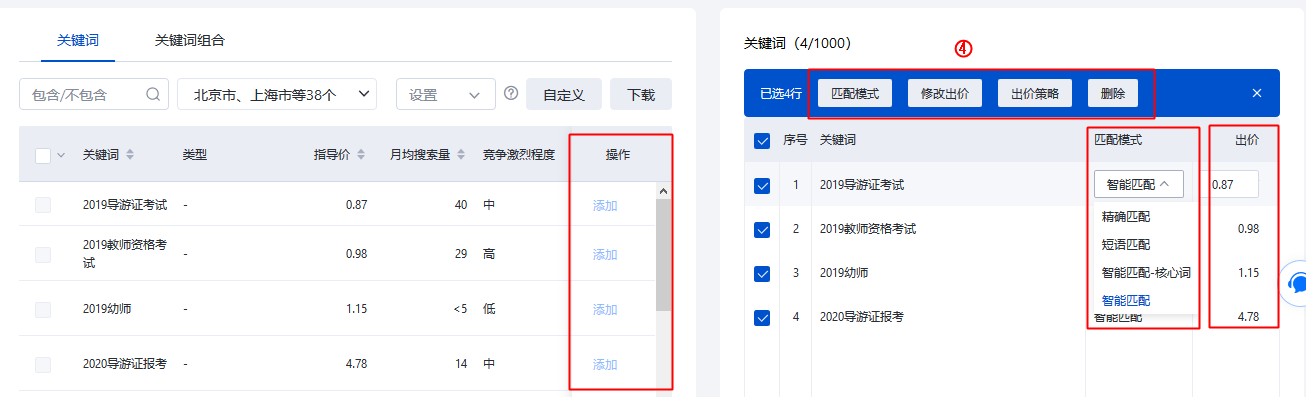
Task: Sort by 月均搜索量 column arrows
Action: [x=462, y=155]
